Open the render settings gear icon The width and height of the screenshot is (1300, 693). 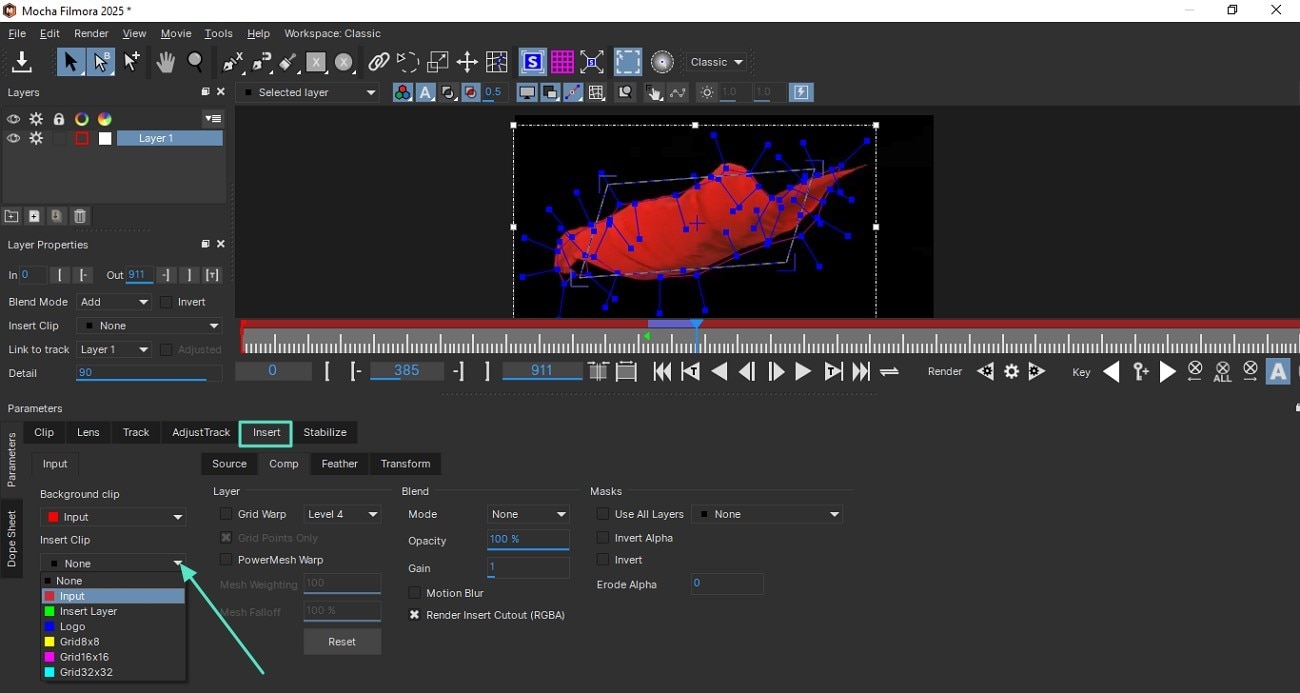[x=1011, y=372]
